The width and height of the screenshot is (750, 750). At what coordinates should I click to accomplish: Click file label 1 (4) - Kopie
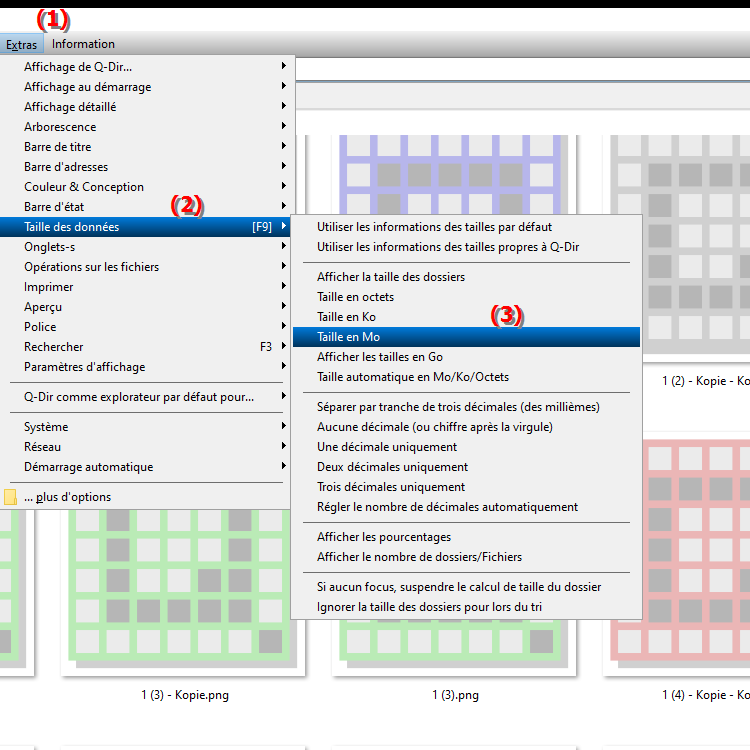(x=706, y=695)
